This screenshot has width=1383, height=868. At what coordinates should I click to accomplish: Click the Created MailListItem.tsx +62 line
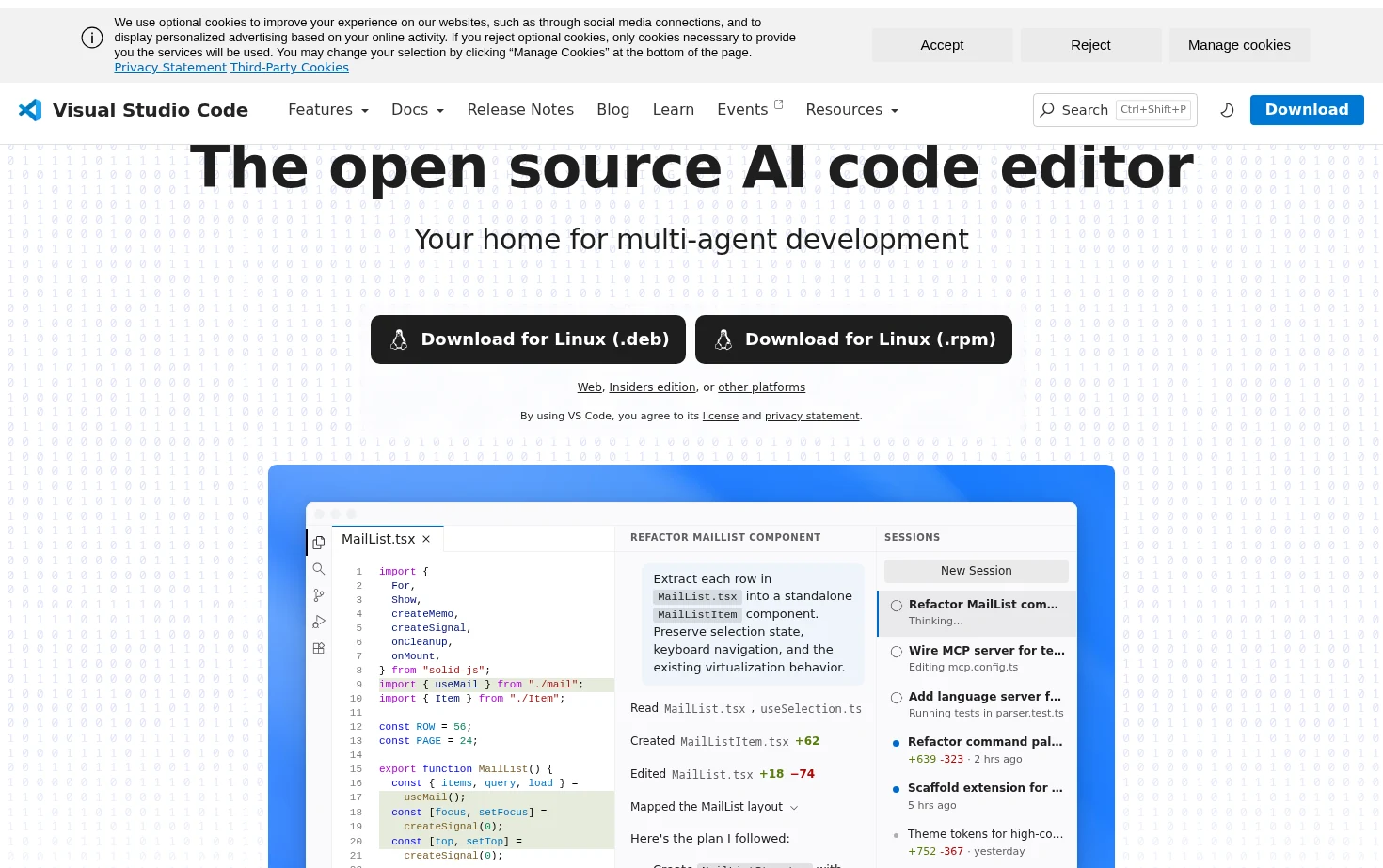724,741
